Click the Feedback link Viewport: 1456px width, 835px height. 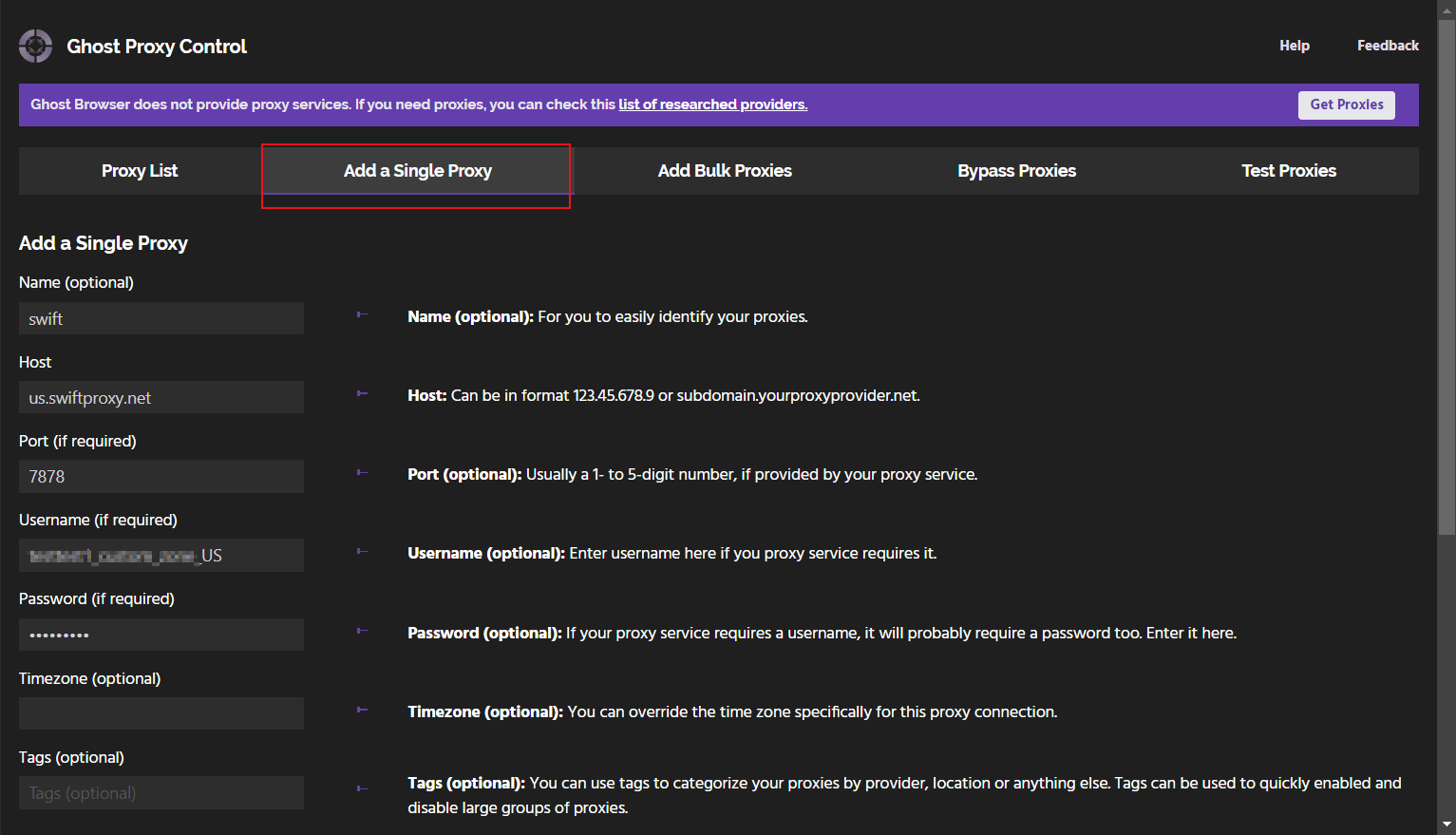[x=1387, y=46]
